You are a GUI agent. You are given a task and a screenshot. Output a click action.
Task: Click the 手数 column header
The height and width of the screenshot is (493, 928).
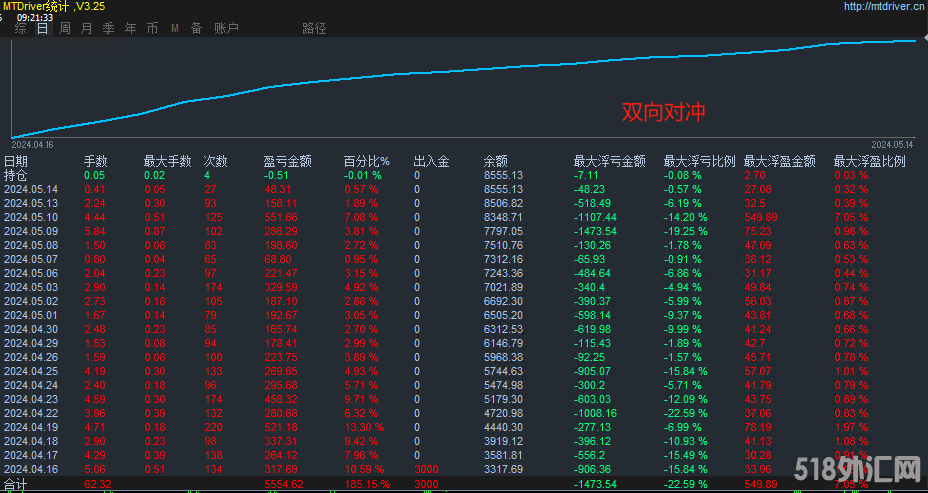coord(95,161)
